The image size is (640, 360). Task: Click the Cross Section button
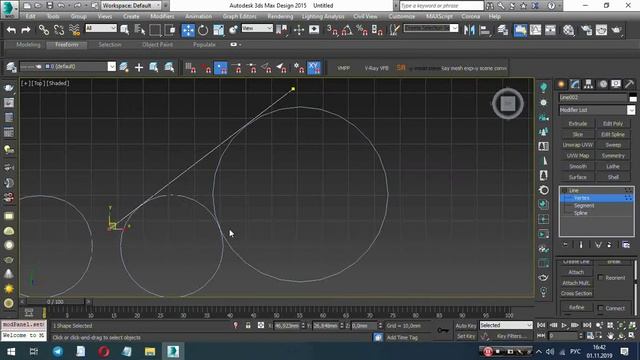tap(576, 293)
